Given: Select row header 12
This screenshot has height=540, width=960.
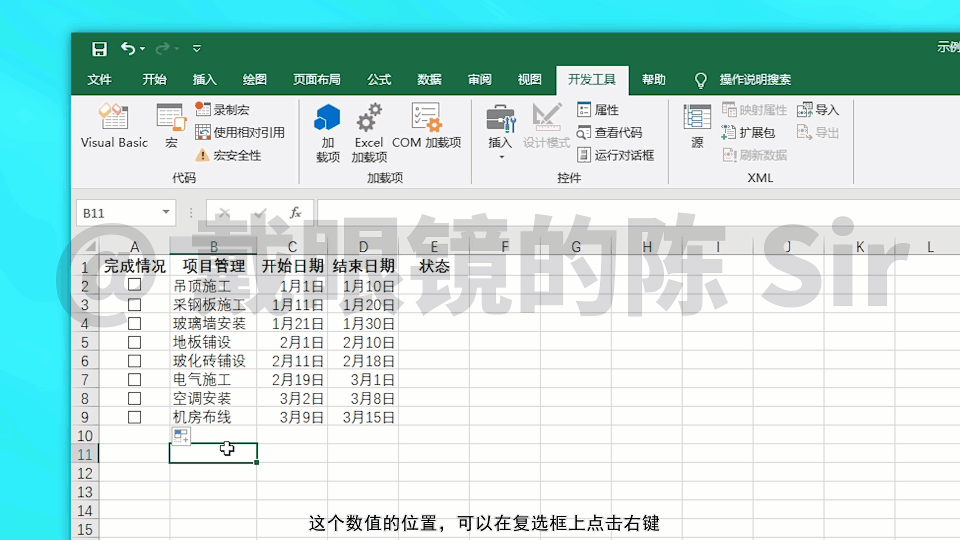Looking at the screenshot, I should click(x=85, y=474).
